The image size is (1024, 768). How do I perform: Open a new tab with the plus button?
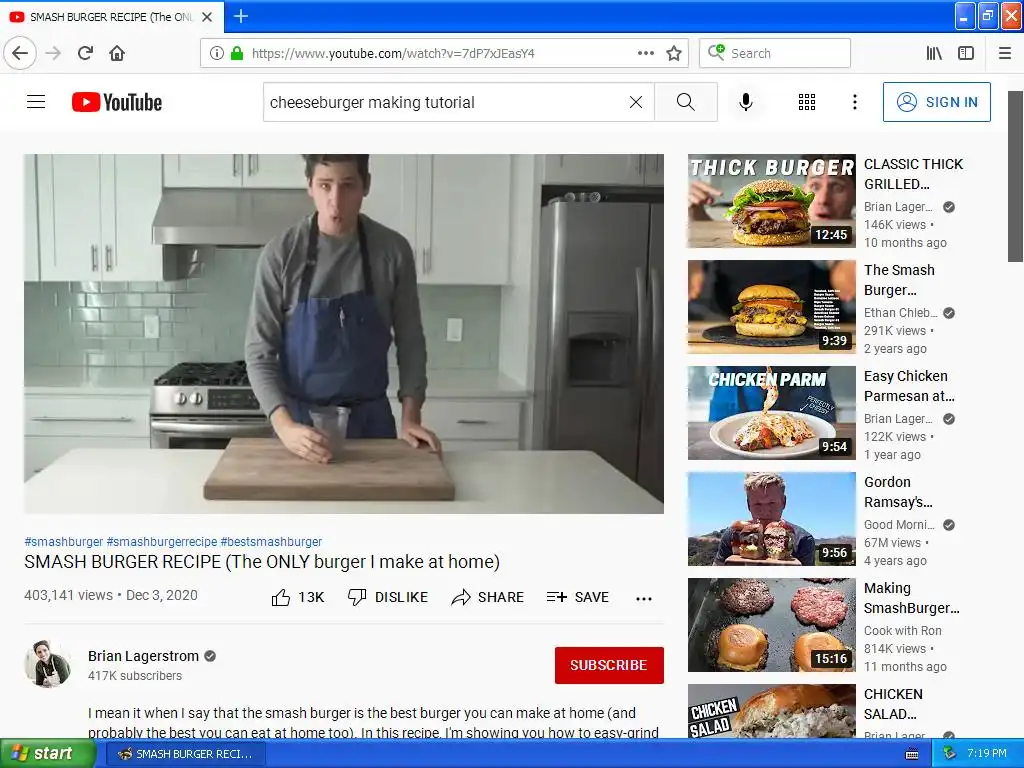pos(241,16)
